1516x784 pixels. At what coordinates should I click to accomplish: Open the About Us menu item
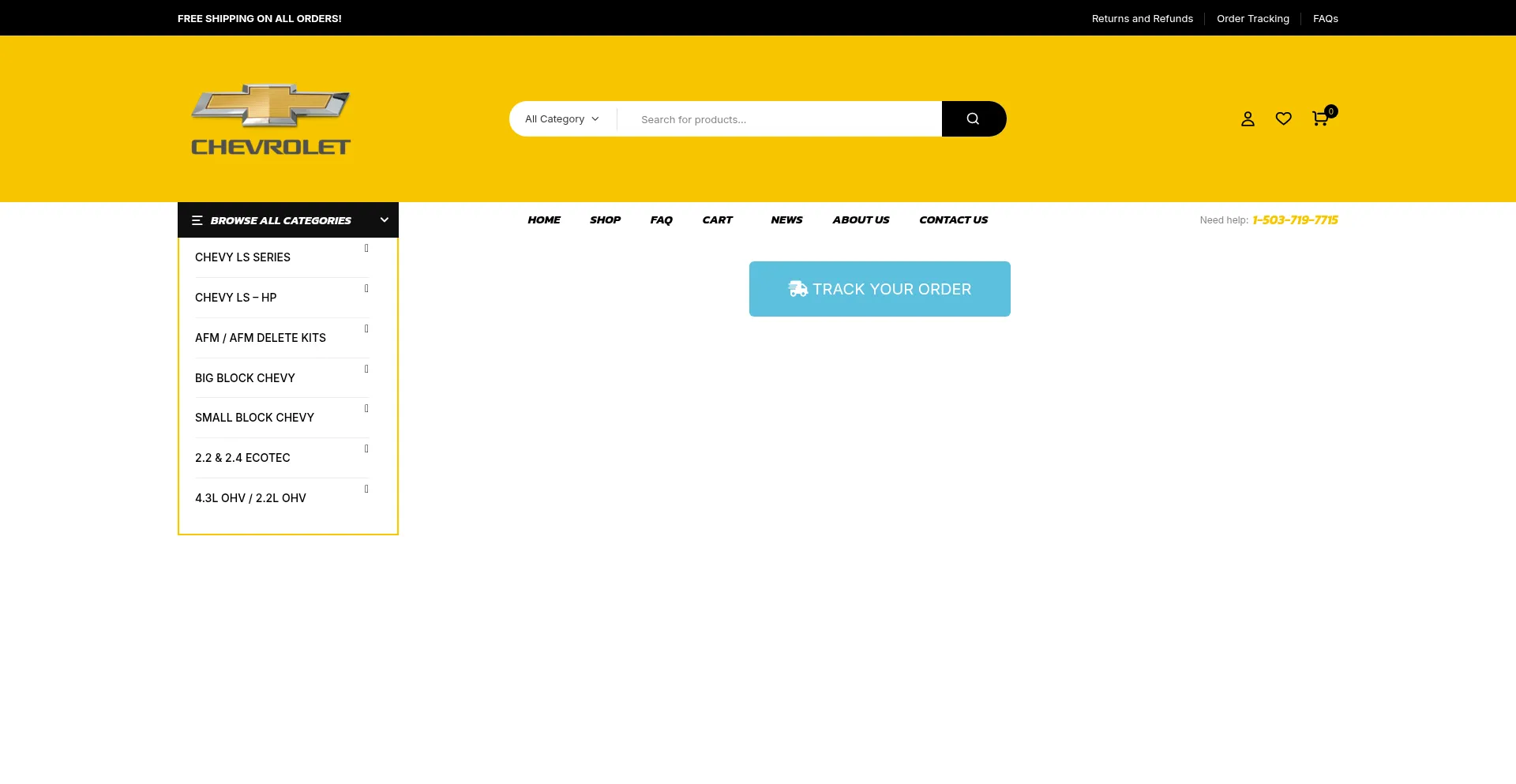[x=860, y=220]
